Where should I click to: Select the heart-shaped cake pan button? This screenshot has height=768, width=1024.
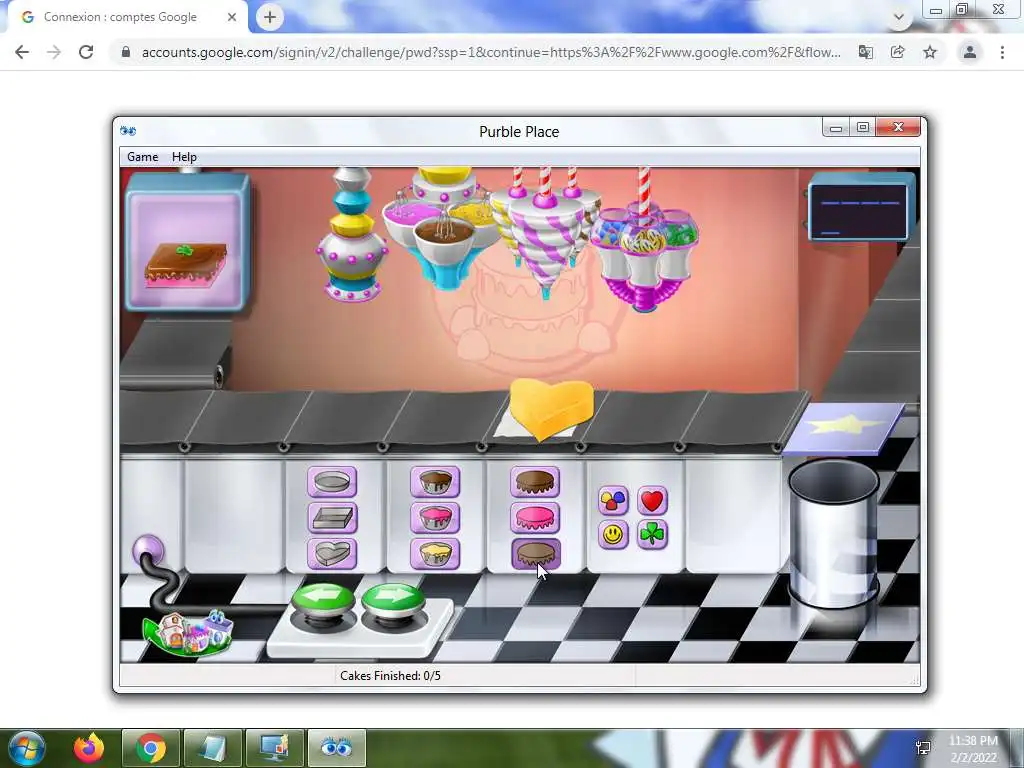[x=332, y=554]
